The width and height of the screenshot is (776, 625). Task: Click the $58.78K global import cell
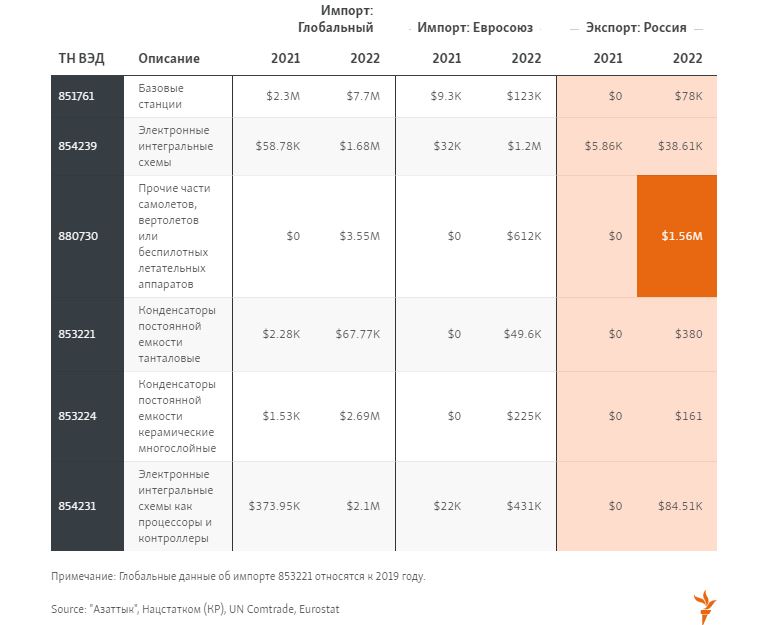click(x=279, y=146)
